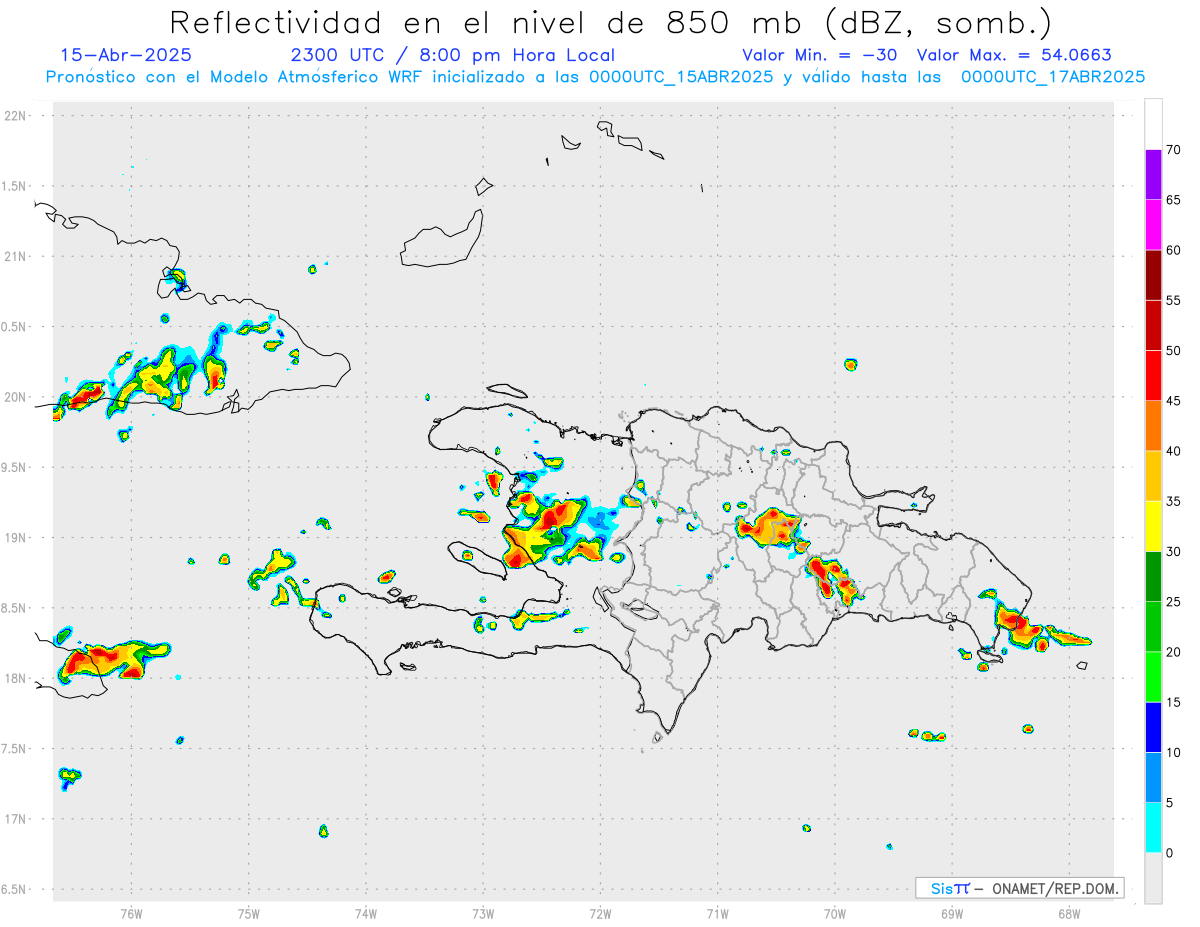Click the purple 65-70 dBZ colorbar segment
Image resolution: width=1200 pixels, height=927 pixels.
click(1153, 175)
